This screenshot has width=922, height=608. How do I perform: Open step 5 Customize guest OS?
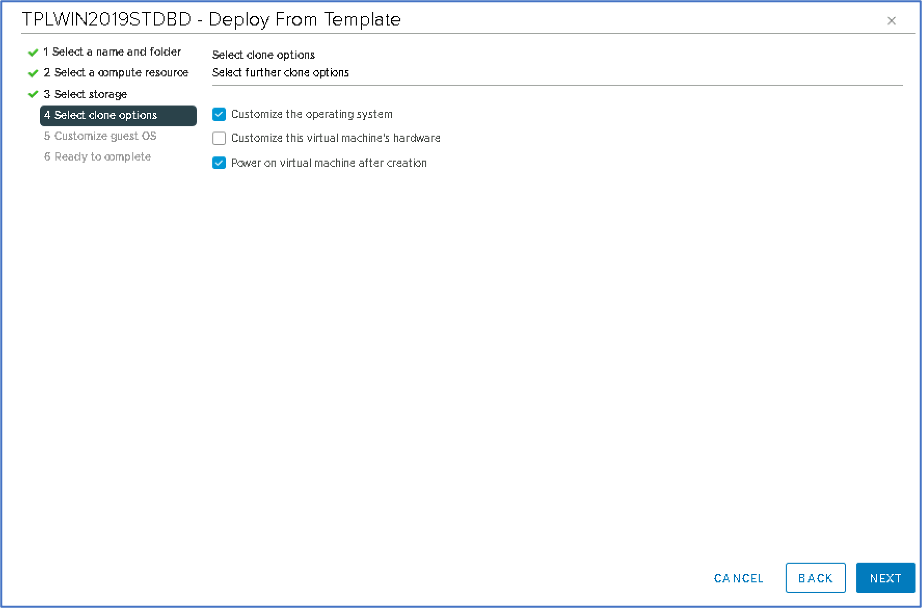click(100, 136)
